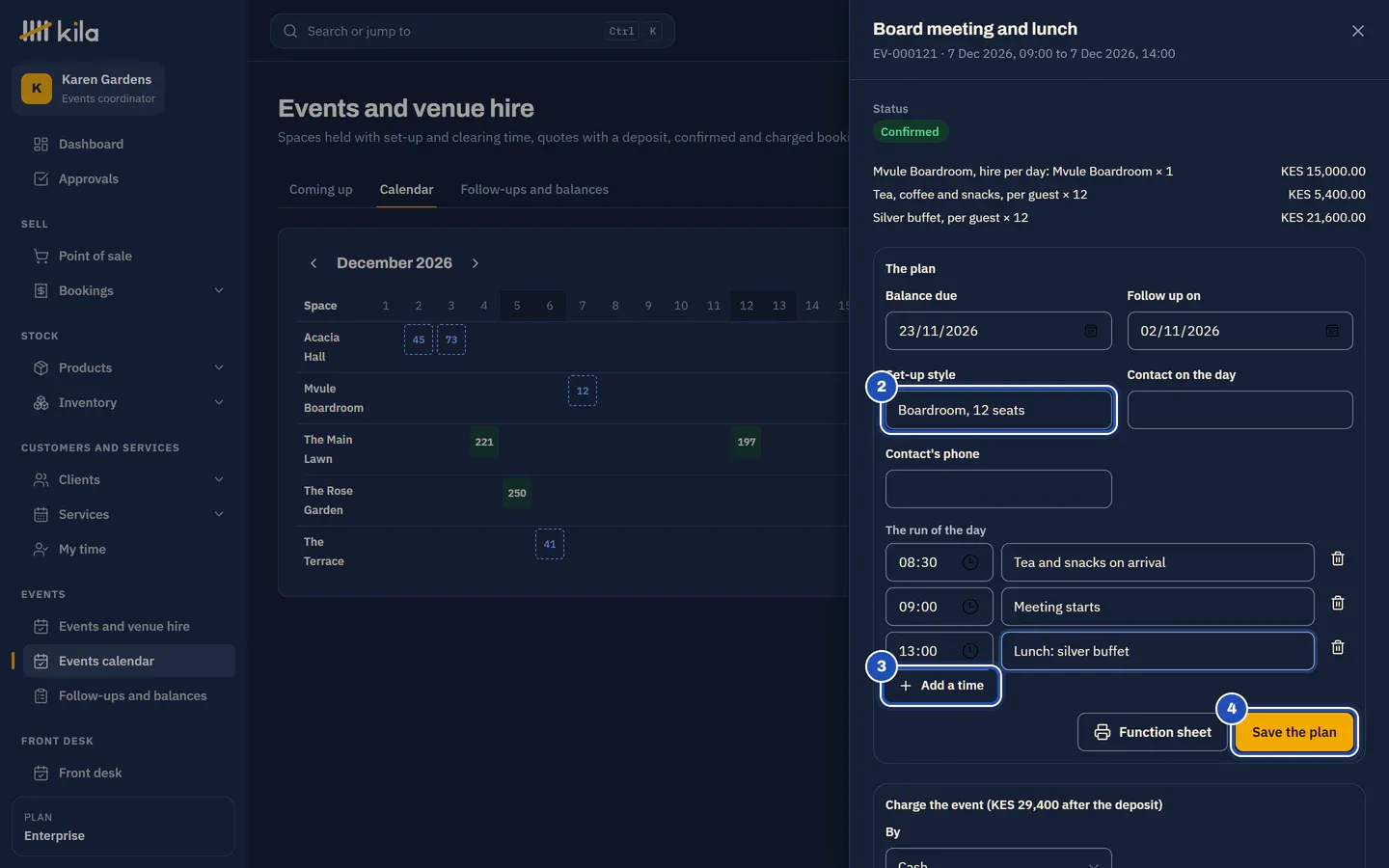Viewport: 1389px width, 868px height.
Task: Open calendar picker for Follow up on date
Action: (x=1331, y=331)
